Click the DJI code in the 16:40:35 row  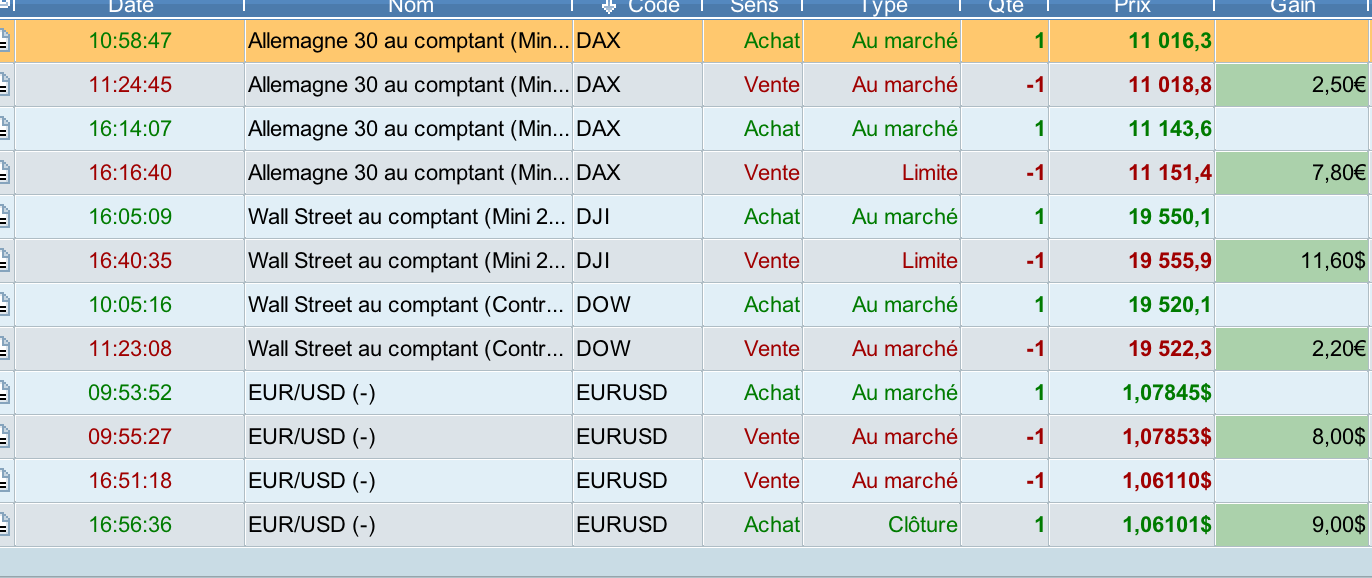pos(593,261)
